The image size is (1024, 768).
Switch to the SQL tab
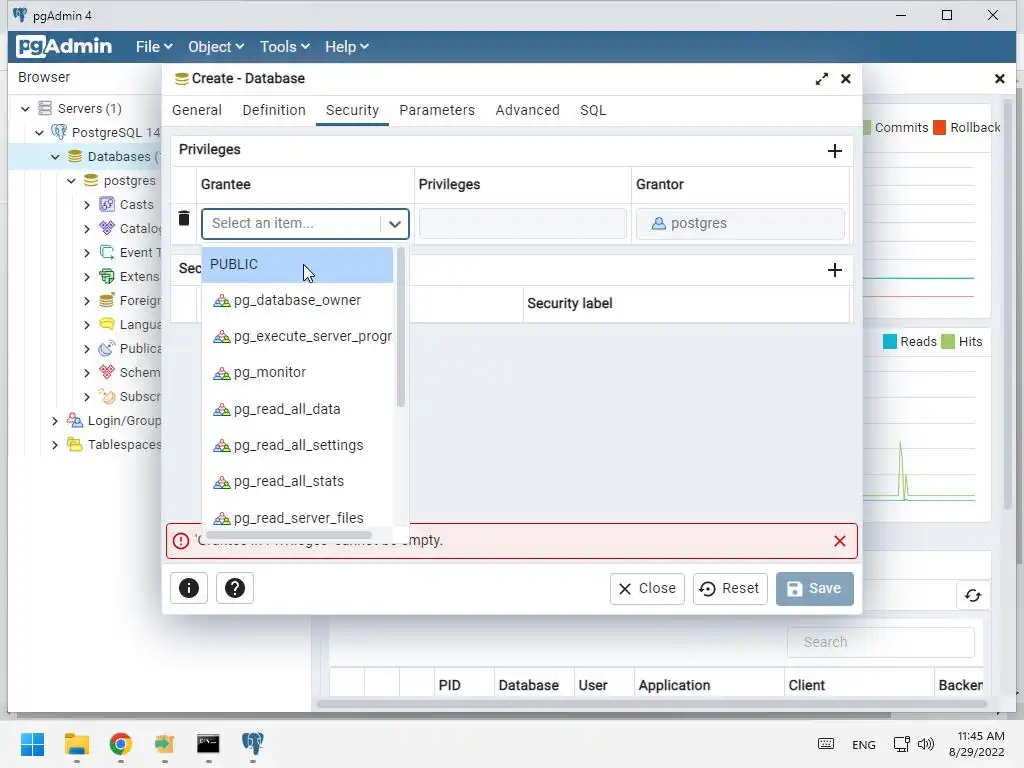[593, 110]
